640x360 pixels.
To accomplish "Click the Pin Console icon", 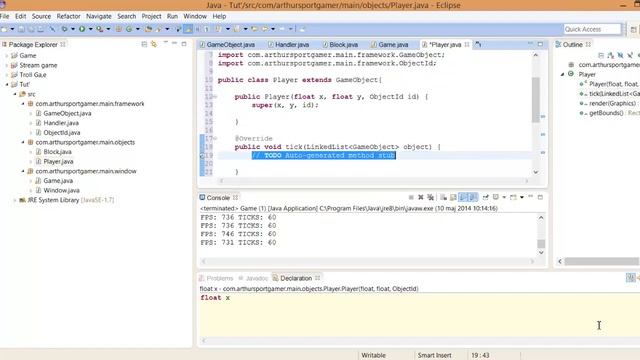I will (485, 198).
